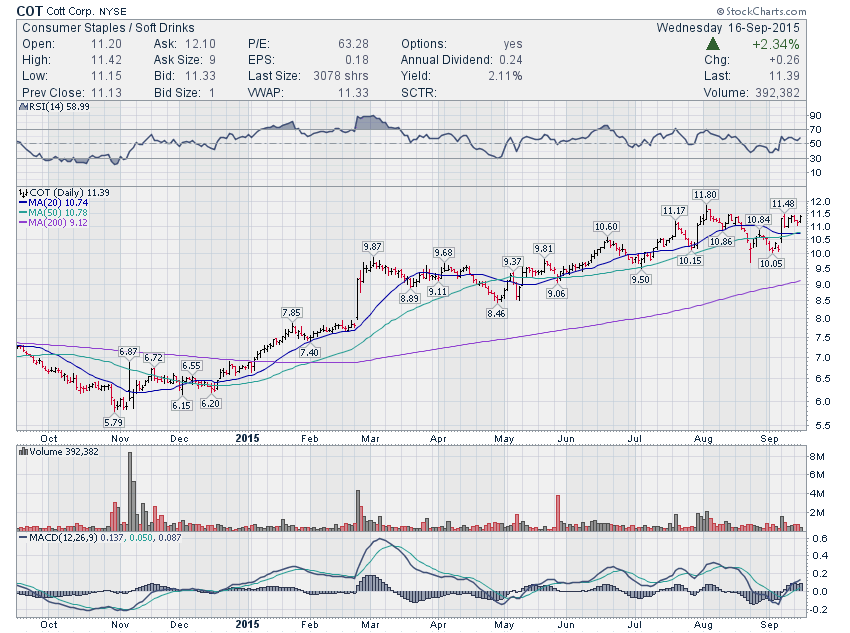Click the Prev Close value '11.13'
Screen dimensions: 850x633
pyautogui.click(x=106, y=93)
